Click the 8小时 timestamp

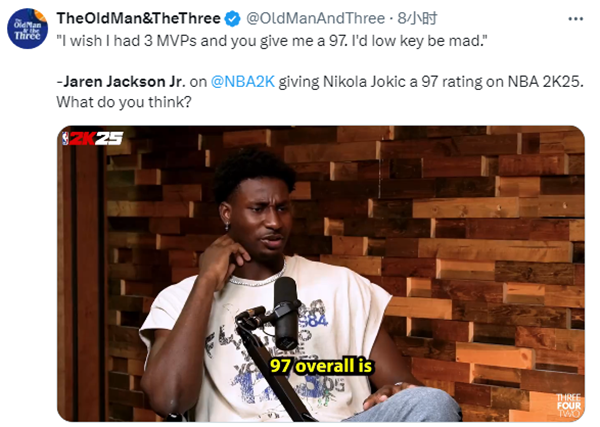coord(417,18)
